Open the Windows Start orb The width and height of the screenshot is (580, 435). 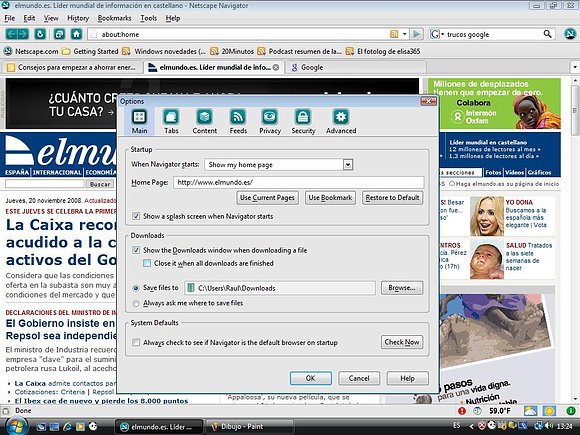[x=16, y=426]
